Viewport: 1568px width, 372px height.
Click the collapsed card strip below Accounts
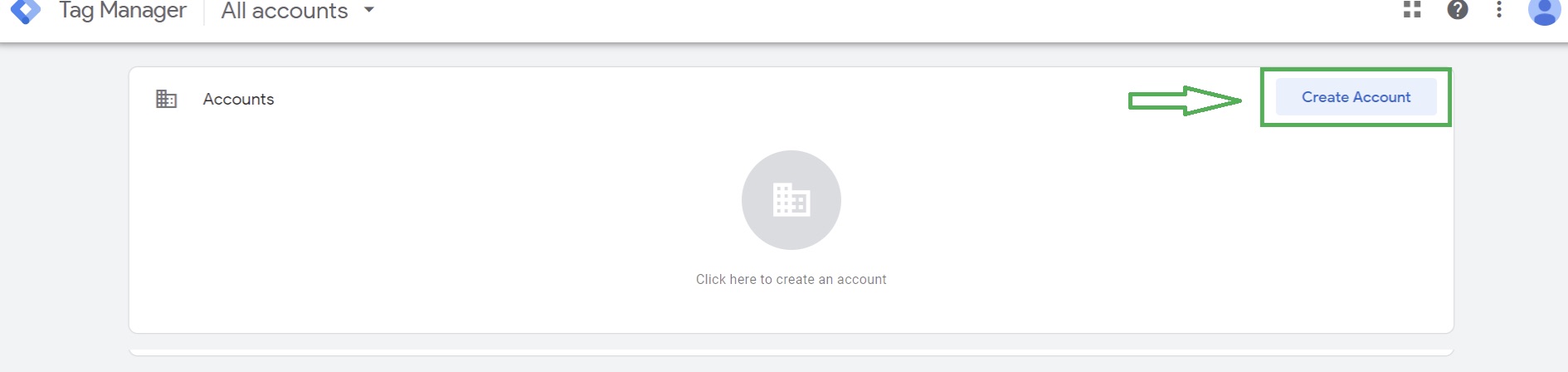click(791, 352)
